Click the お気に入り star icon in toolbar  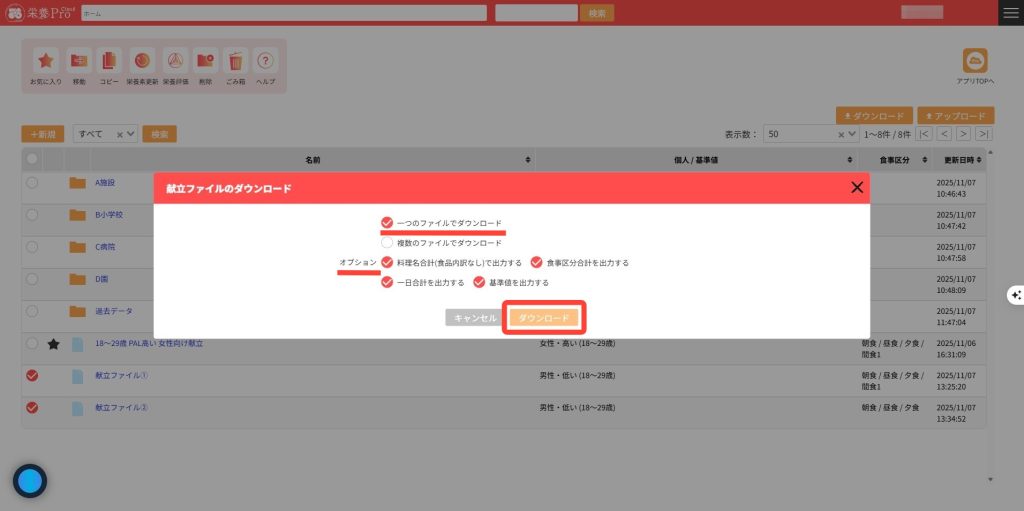(x=46, y=60)
